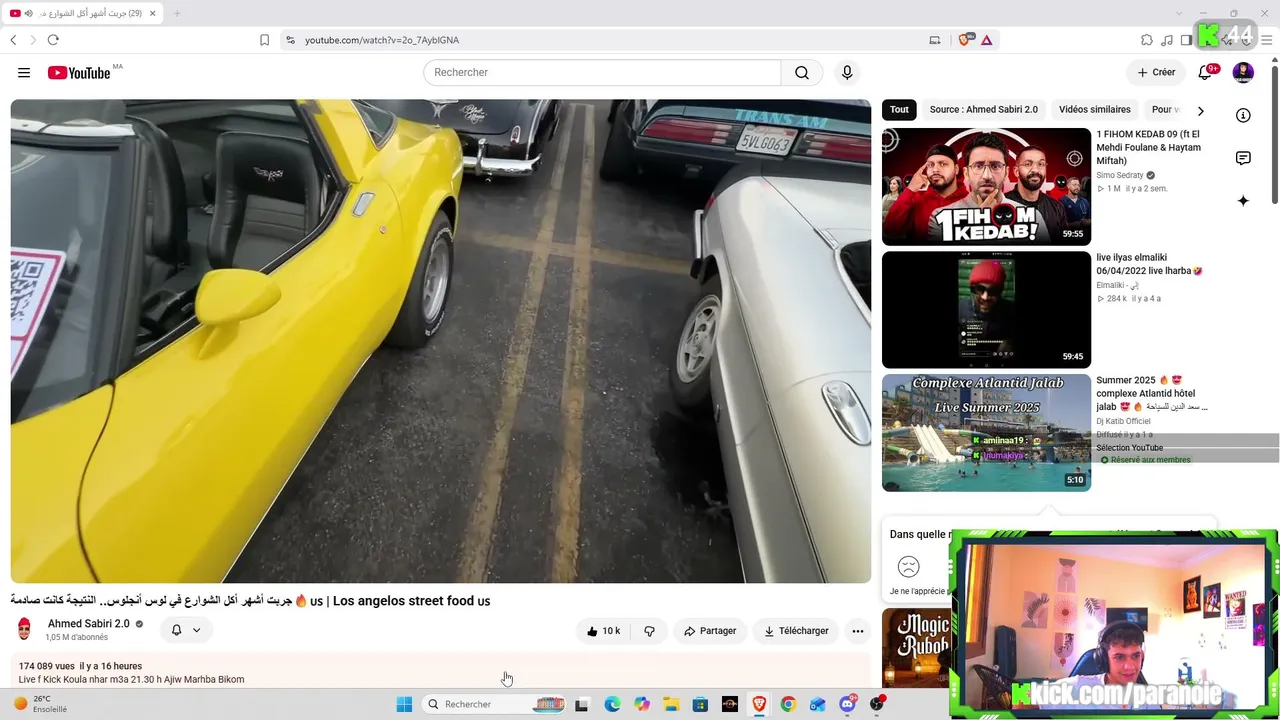This screenshot has width=1280, height=720.
Task: Reload the current page
Action: [53, 40]
